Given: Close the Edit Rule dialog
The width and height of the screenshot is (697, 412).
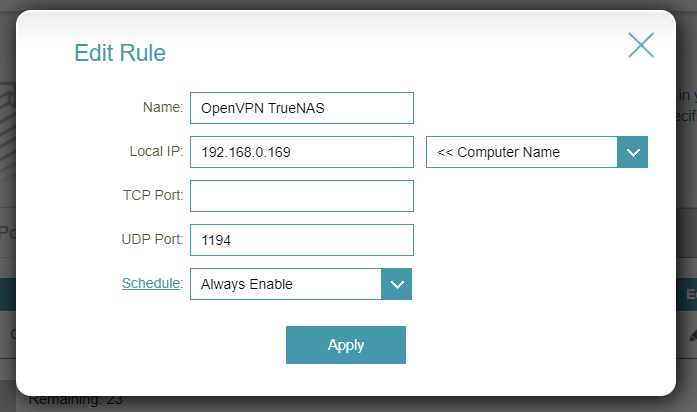Looking at the screenshot, I should pyautogui.click(x=641, y=45).
